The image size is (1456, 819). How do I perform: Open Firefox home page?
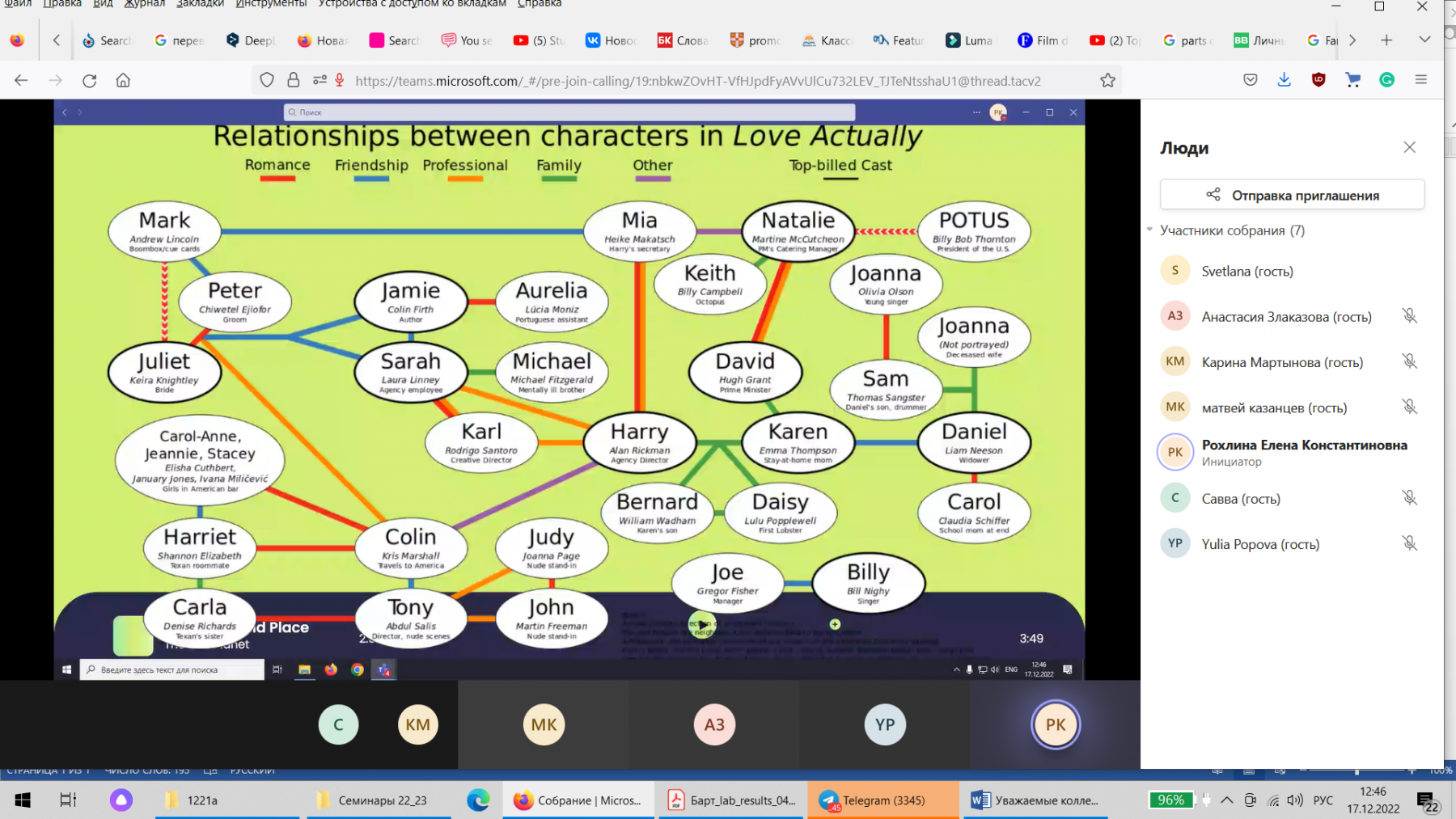(x=123, y=80)
